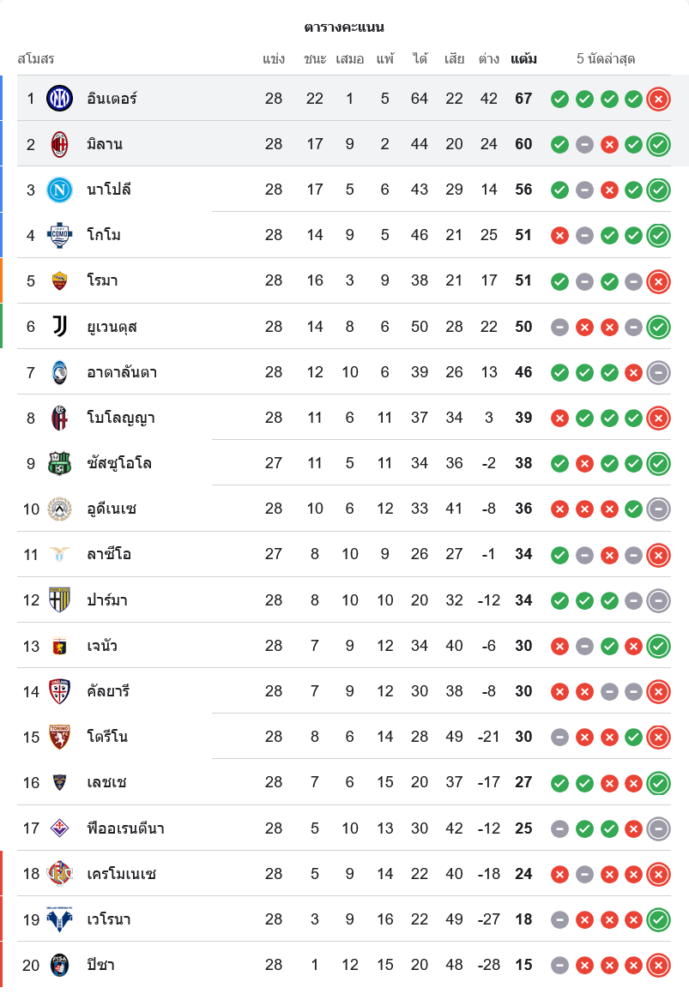
Task: Open the ซัสซูโอโล team name link
Action: [x=119, y=463]
